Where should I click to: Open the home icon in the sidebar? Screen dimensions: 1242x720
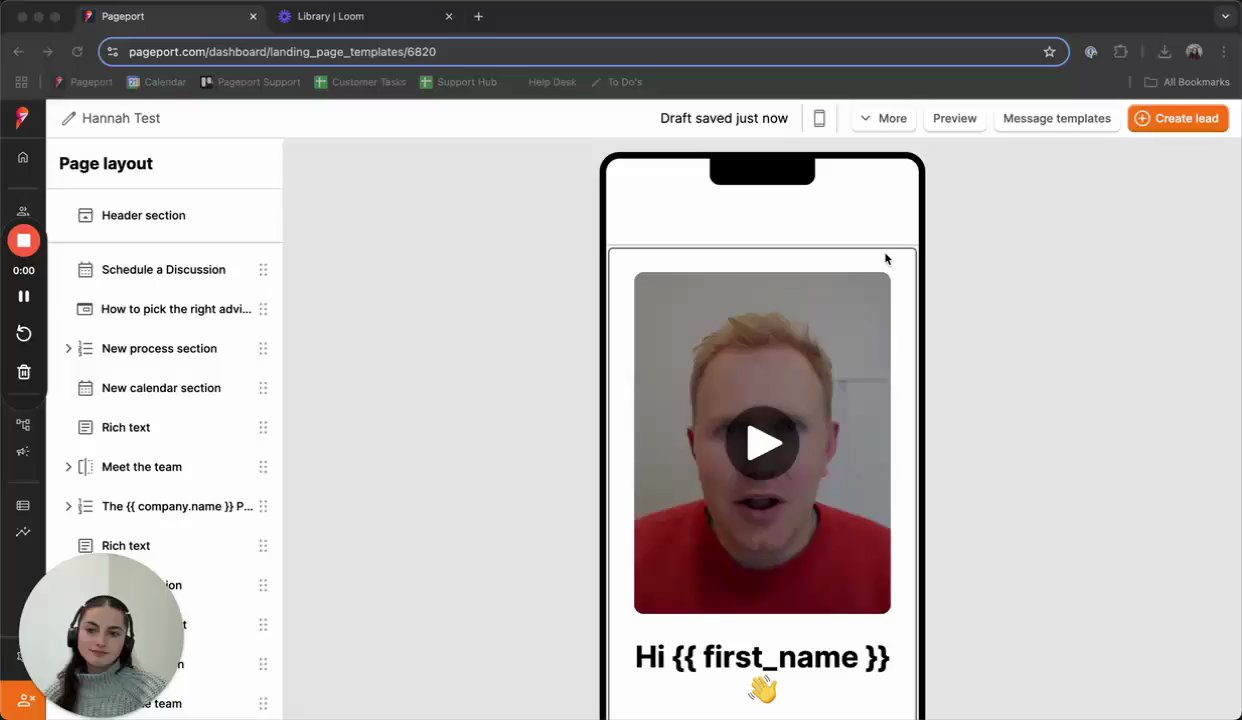tap(23, 157)
